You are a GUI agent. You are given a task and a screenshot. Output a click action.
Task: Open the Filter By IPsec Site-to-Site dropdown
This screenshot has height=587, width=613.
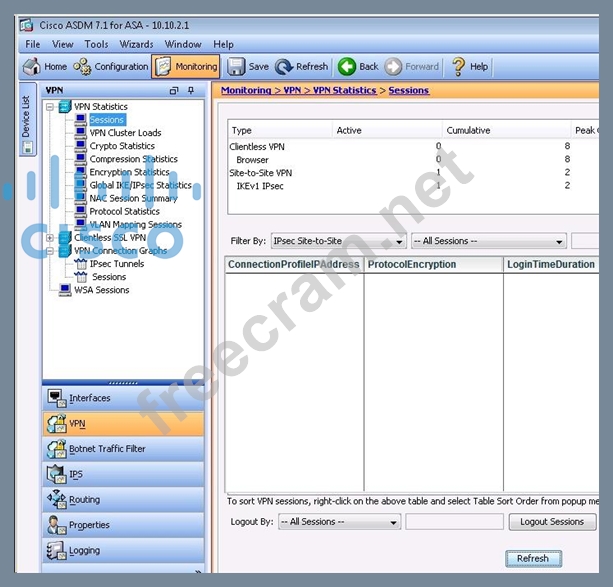pos(399,241)
